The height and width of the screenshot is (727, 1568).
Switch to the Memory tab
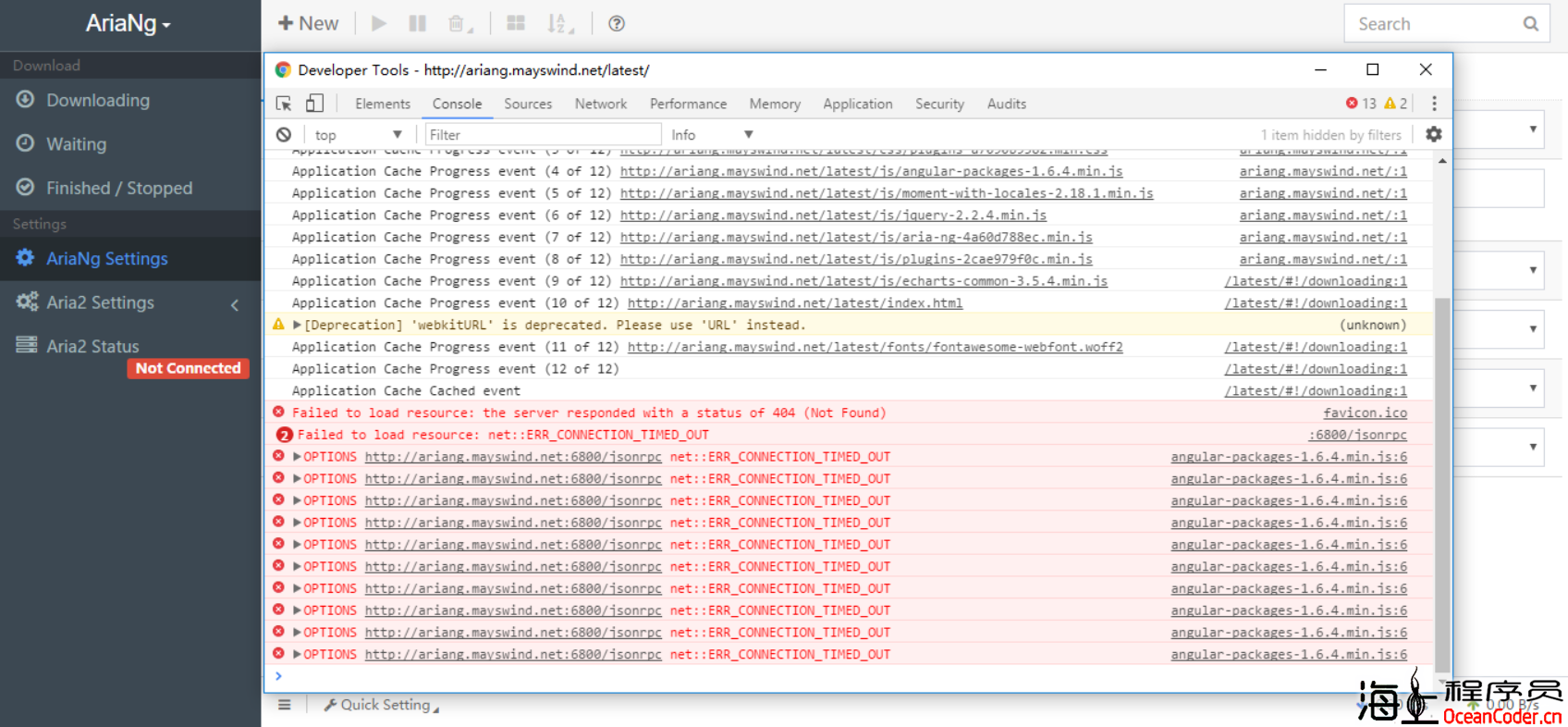[x=775, y=104]
